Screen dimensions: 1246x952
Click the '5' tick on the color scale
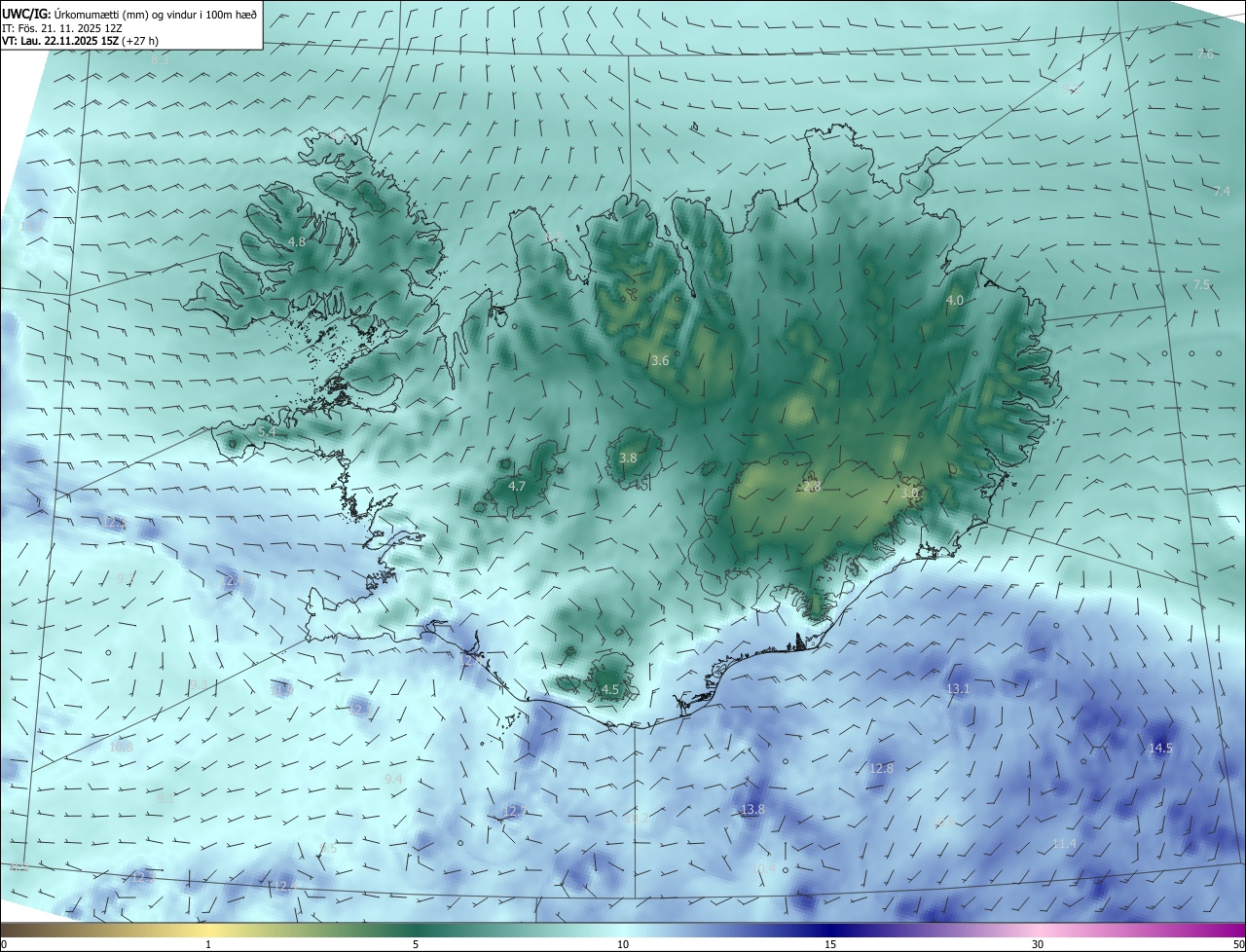pos(416,944)
